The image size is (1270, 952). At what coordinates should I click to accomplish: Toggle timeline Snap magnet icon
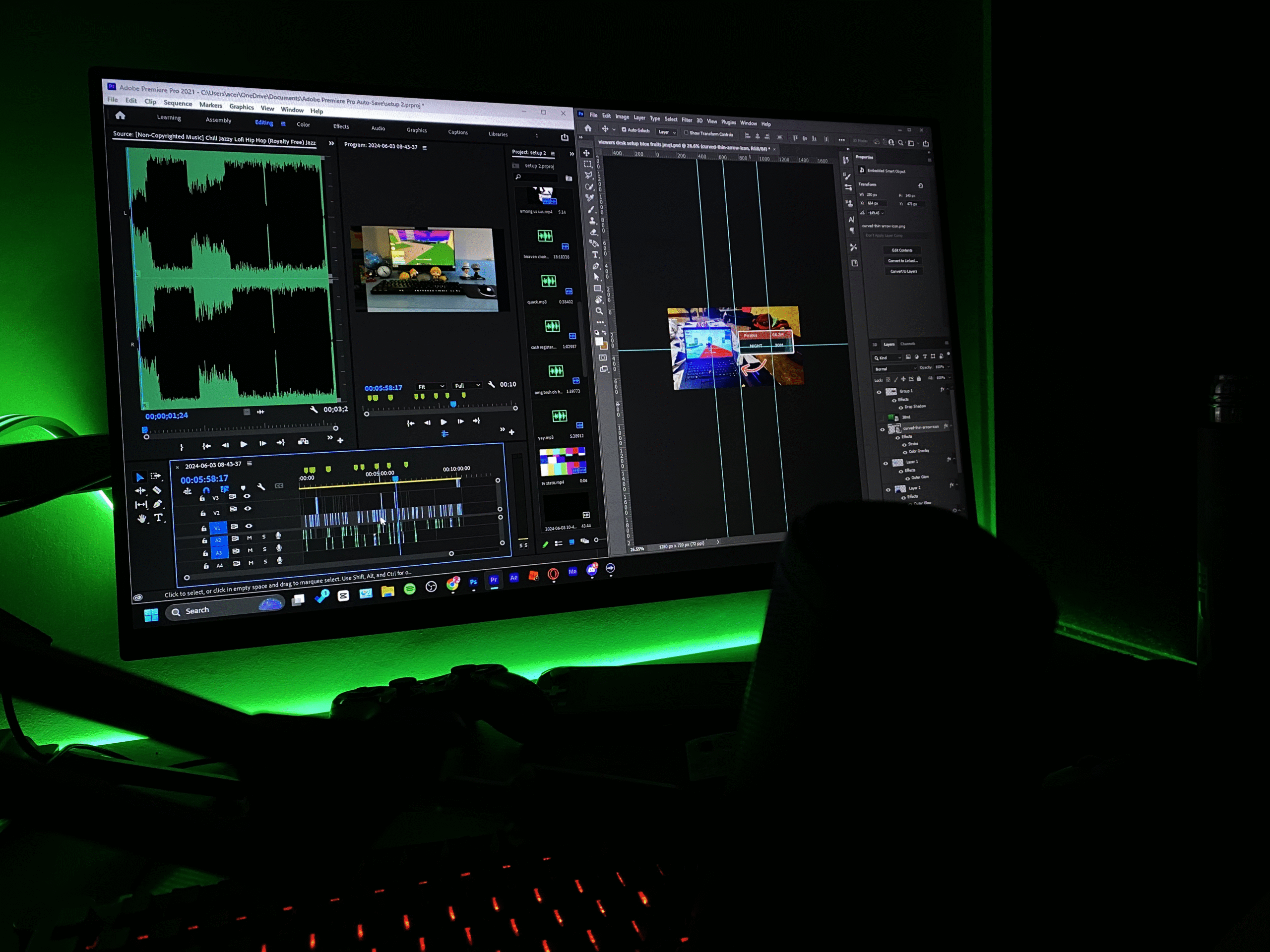point(206,490)
